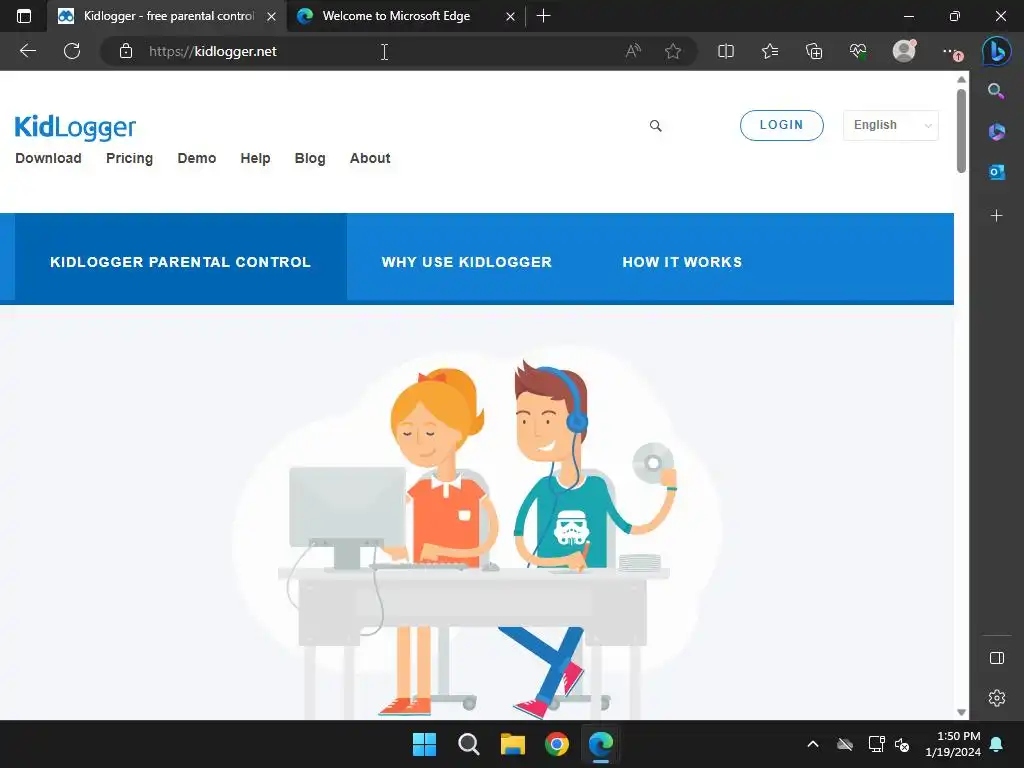
Task: Click the muted volume tray icon
Action: 902,744
